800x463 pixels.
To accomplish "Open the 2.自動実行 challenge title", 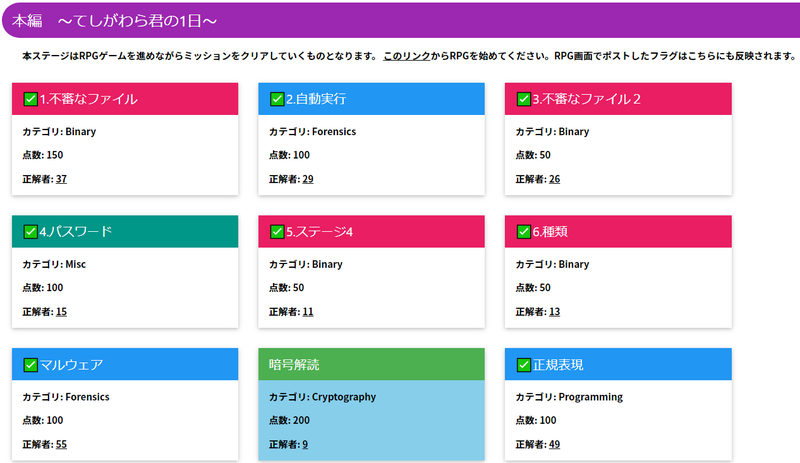I will coord(316,99).
